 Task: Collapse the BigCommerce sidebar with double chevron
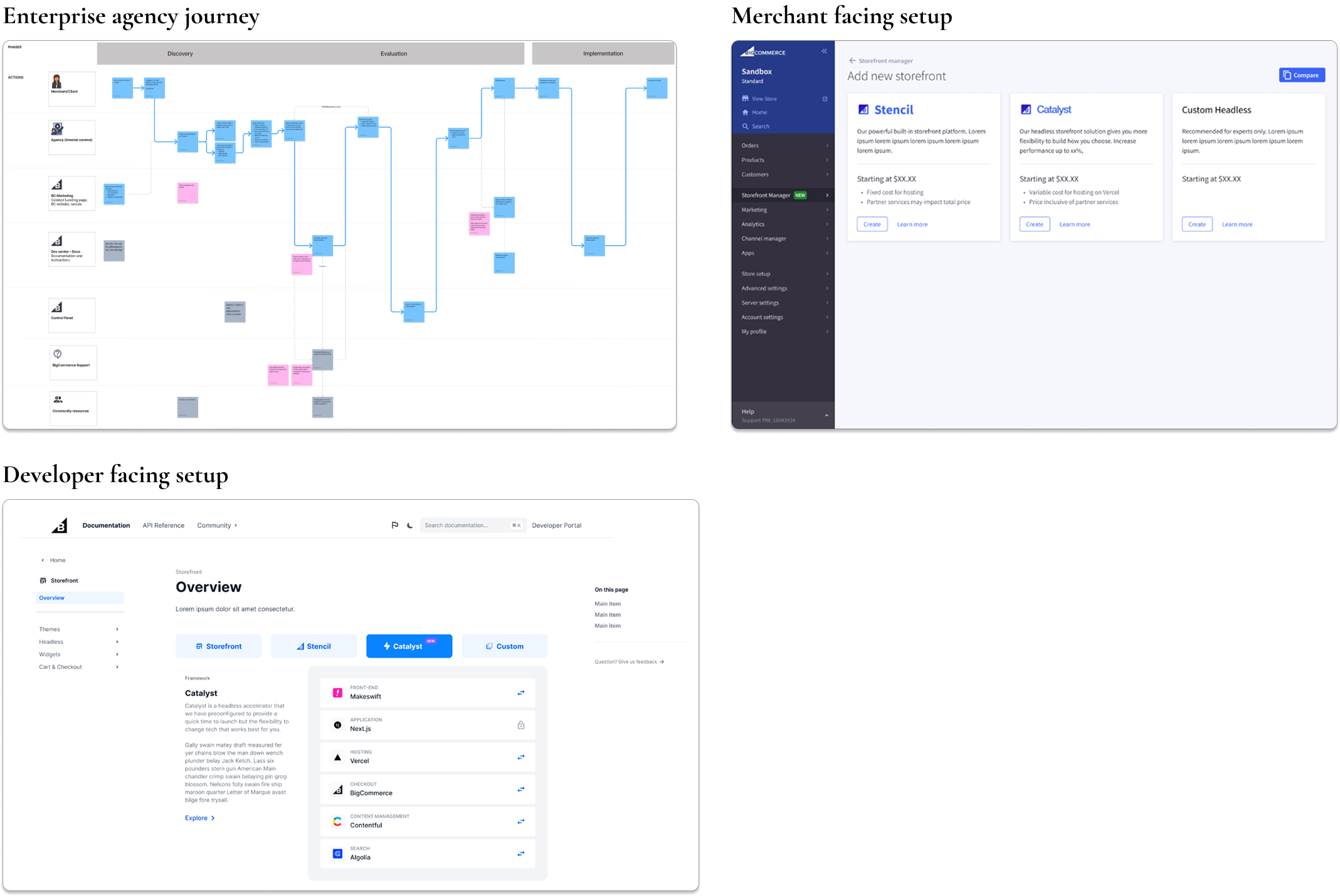(x=824, y=51)
